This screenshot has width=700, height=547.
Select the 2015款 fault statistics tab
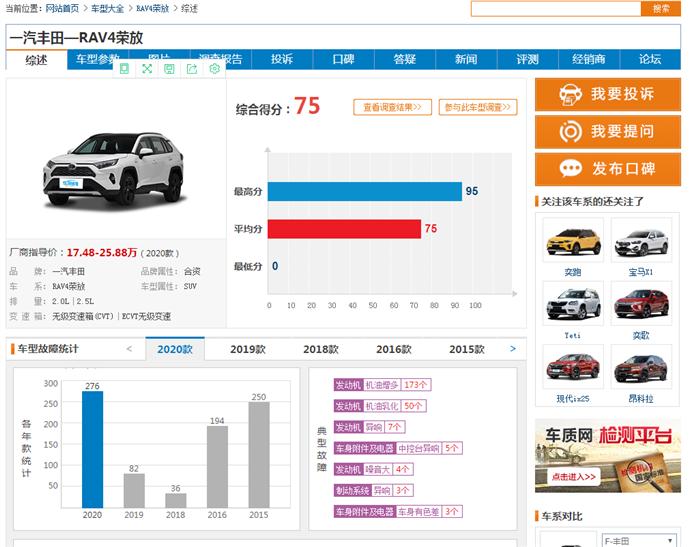click(x=467, y=349)
